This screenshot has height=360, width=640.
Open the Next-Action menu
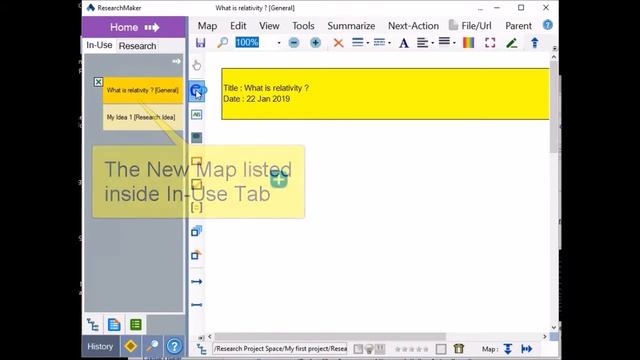coord(413,26)
